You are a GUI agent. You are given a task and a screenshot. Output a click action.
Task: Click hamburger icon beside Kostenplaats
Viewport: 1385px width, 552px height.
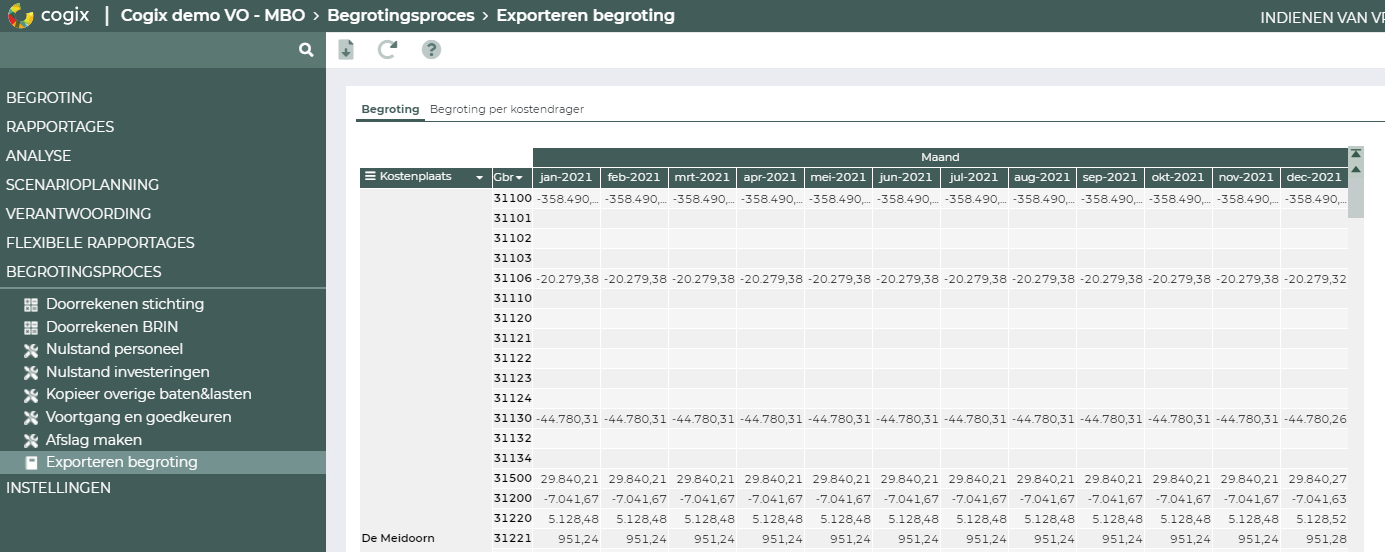[370, 177]
